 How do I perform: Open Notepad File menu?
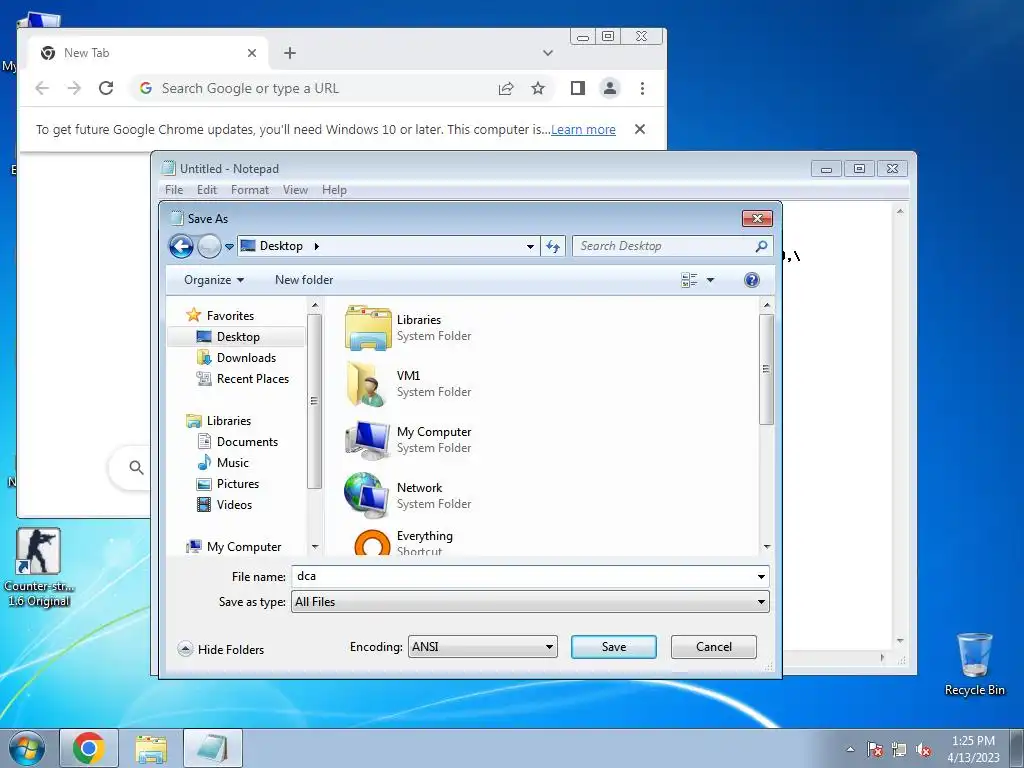(x=174, y=190)
